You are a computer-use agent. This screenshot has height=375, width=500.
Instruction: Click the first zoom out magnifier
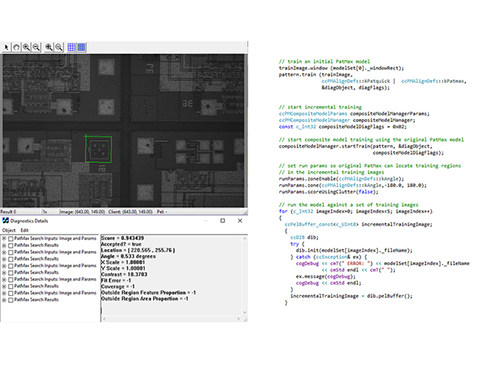[x=36, y=47]
